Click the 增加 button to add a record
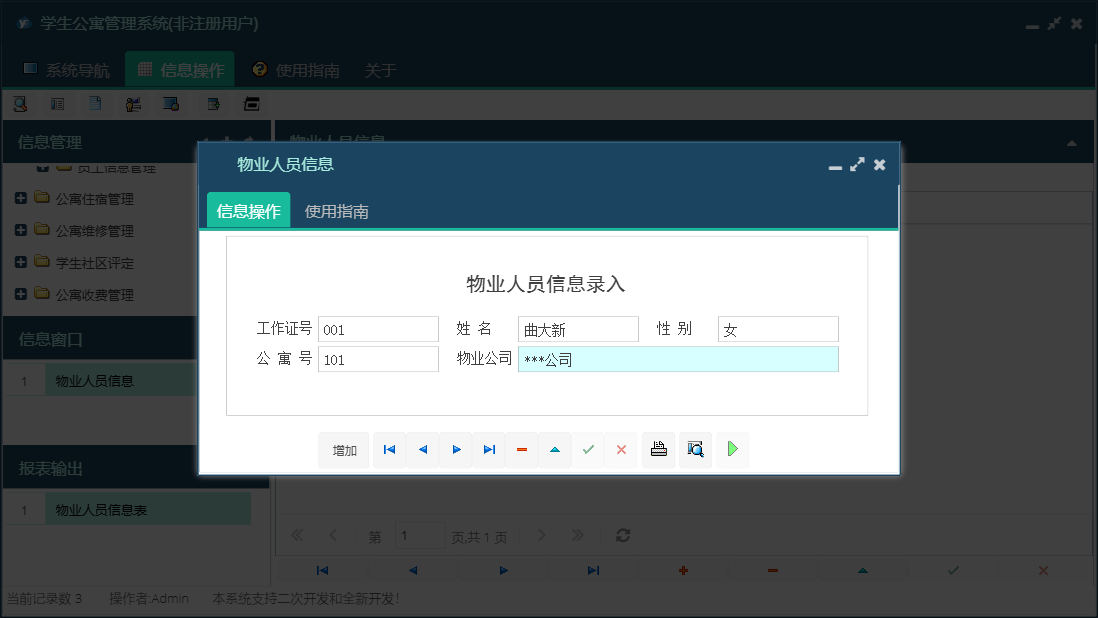The height and width of the screenshot is (618, 1098). tap(343, 449)
